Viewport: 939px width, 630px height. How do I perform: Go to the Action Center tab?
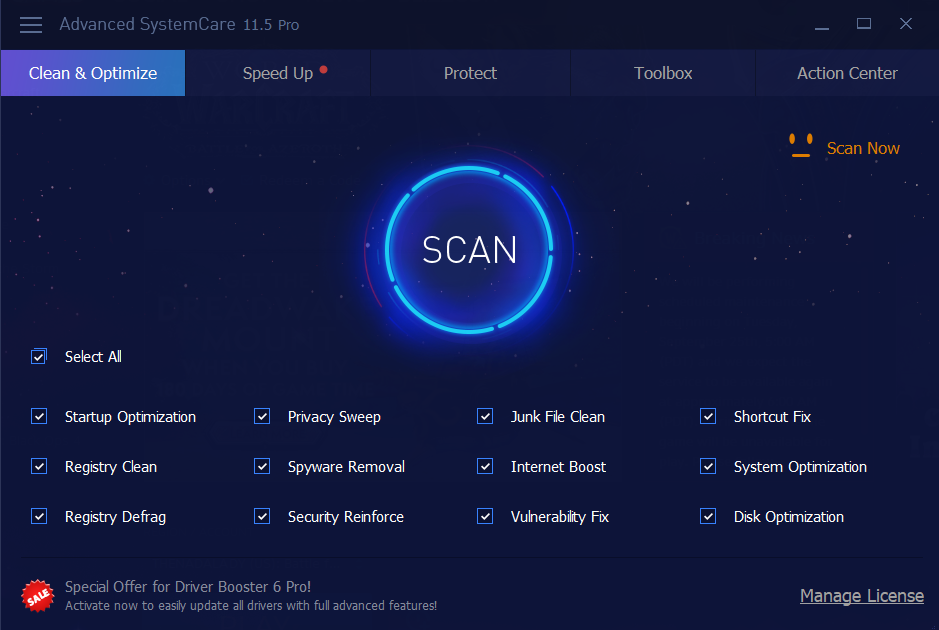point(847,73)
